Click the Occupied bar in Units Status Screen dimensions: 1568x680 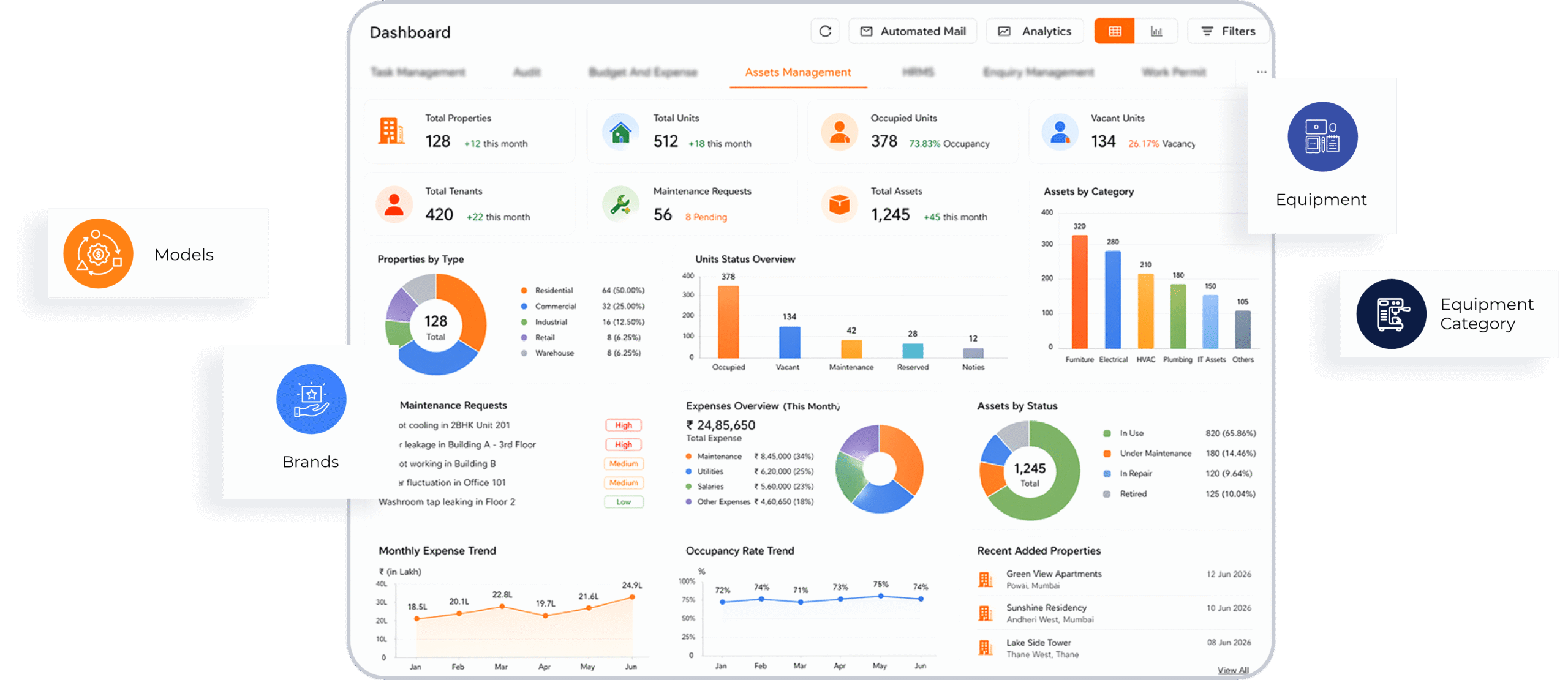coord(728,322)
